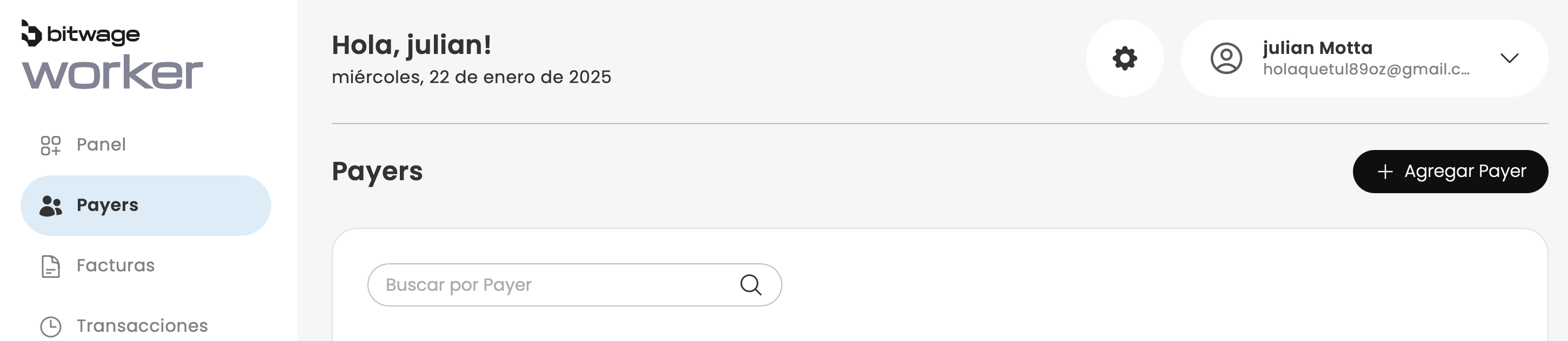Open the Panel sidebar menu item
Image resolution: width=1568 pixels, height=341 pixels.
pos(101,145)
